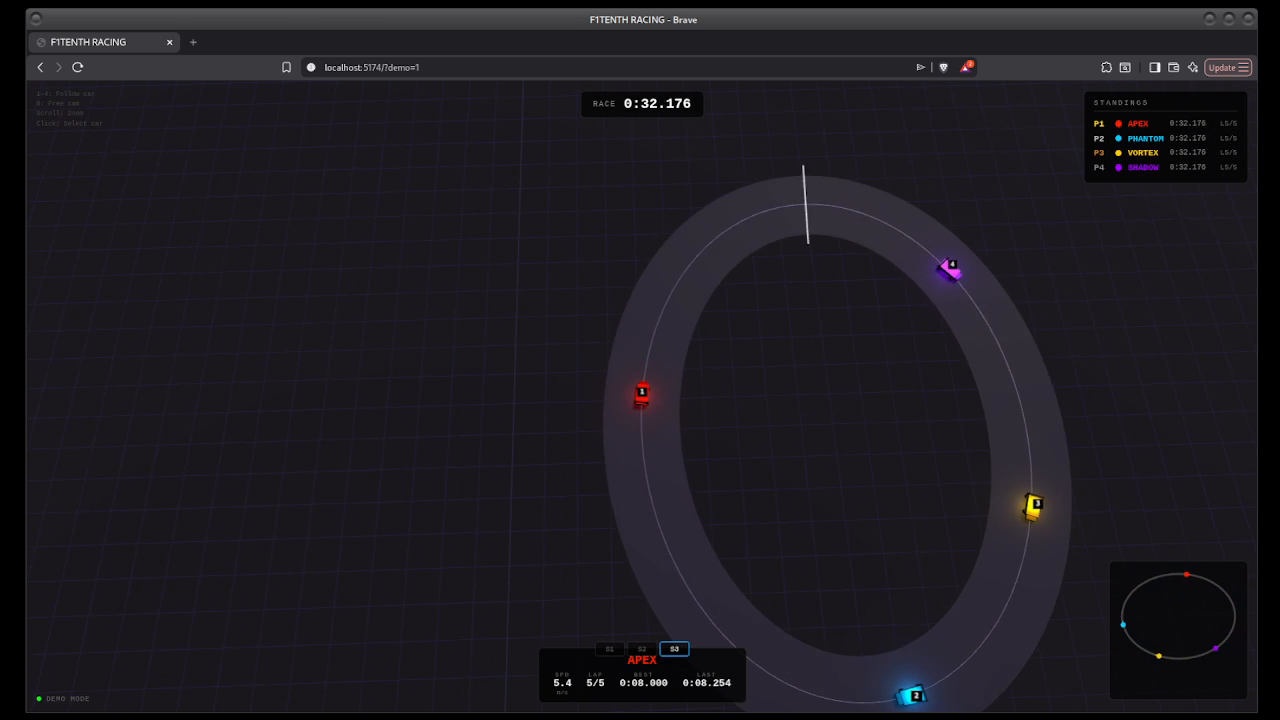Image resolution: width=1280 pixels, height=720 pixels.
Task: Open the notification bell icon in toolbar
Action: tap(966, 67)
